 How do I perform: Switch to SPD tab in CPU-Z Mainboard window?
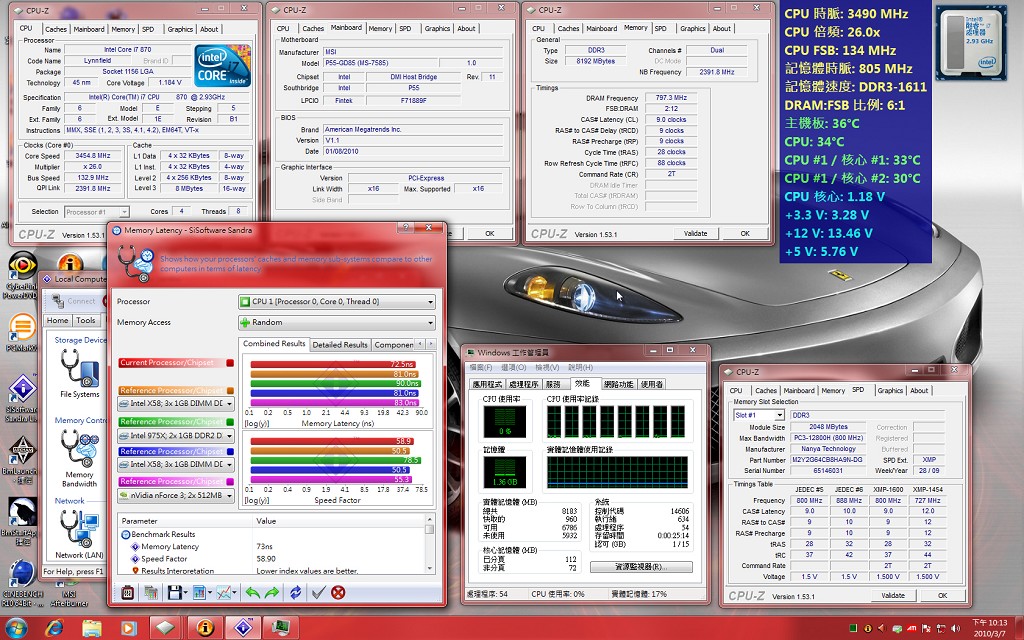click(x=405, y=29)
